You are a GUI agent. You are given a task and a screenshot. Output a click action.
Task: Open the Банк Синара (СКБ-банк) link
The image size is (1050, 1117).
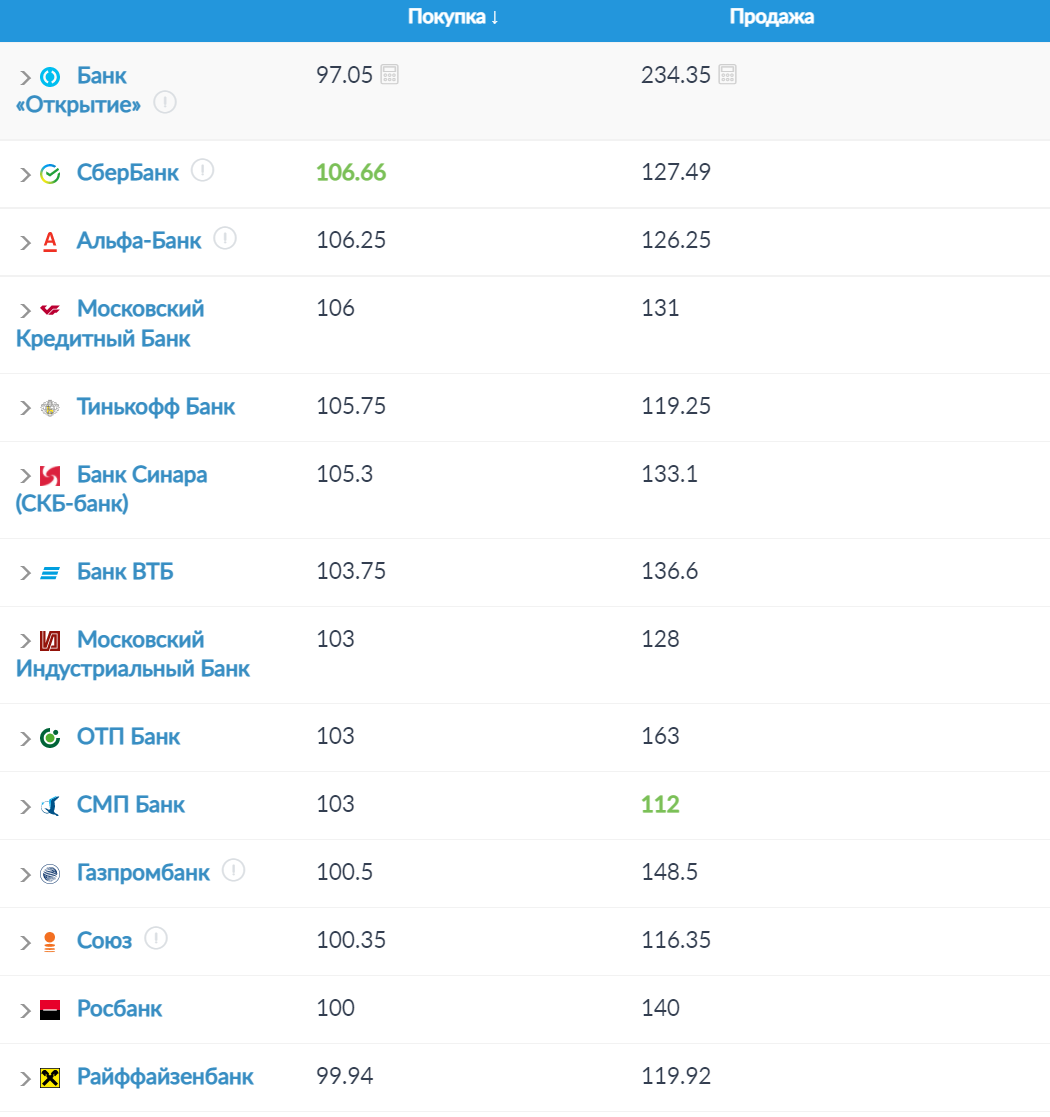(x=112, y=489)
